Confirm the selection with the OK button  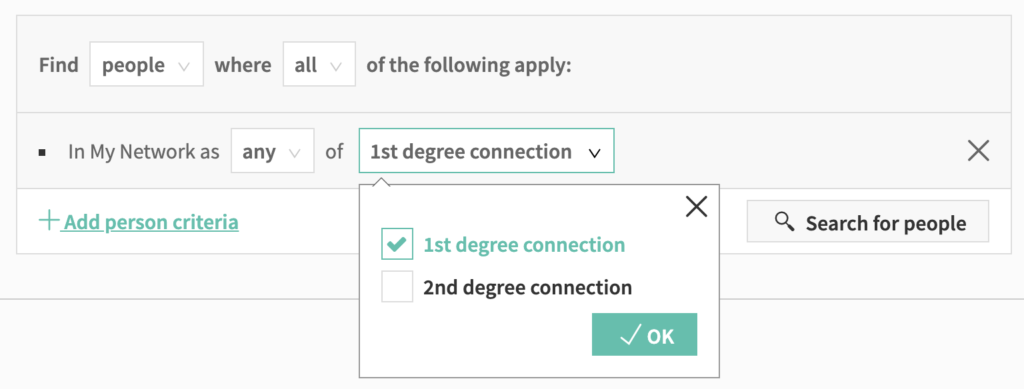tap(645, 335)
